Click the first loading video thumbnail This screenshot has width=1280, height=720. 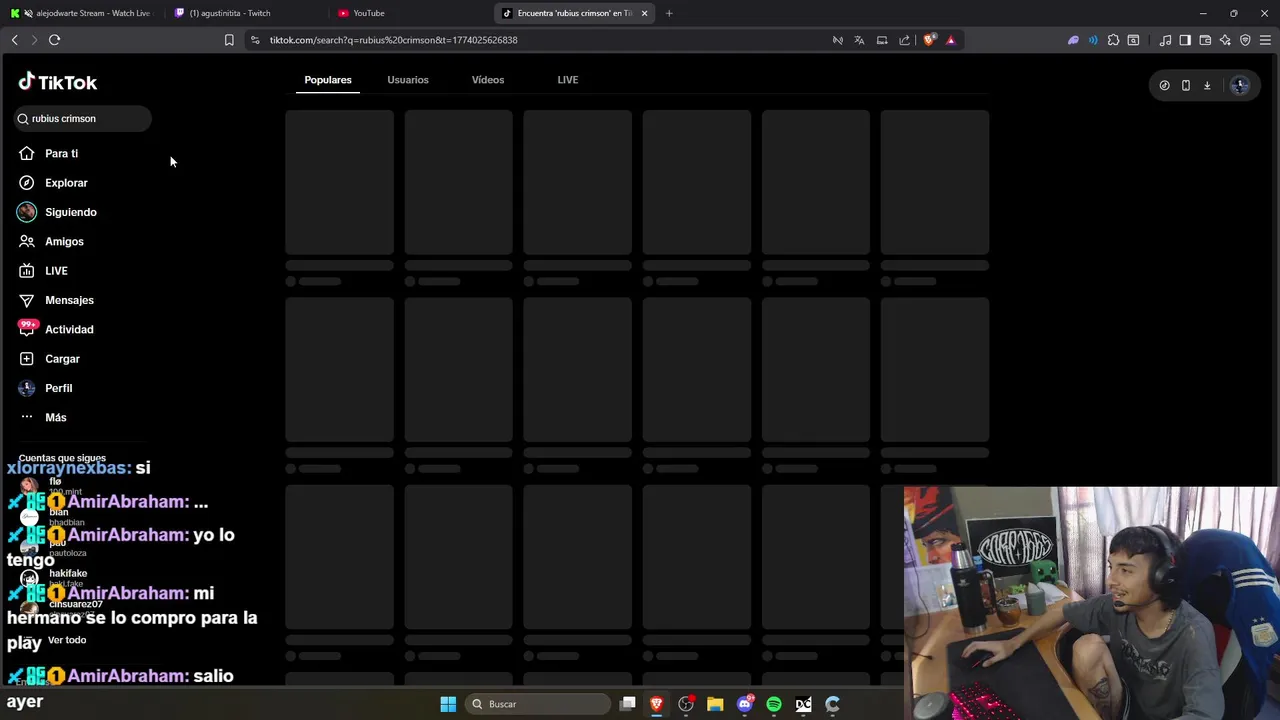[339, 182]
